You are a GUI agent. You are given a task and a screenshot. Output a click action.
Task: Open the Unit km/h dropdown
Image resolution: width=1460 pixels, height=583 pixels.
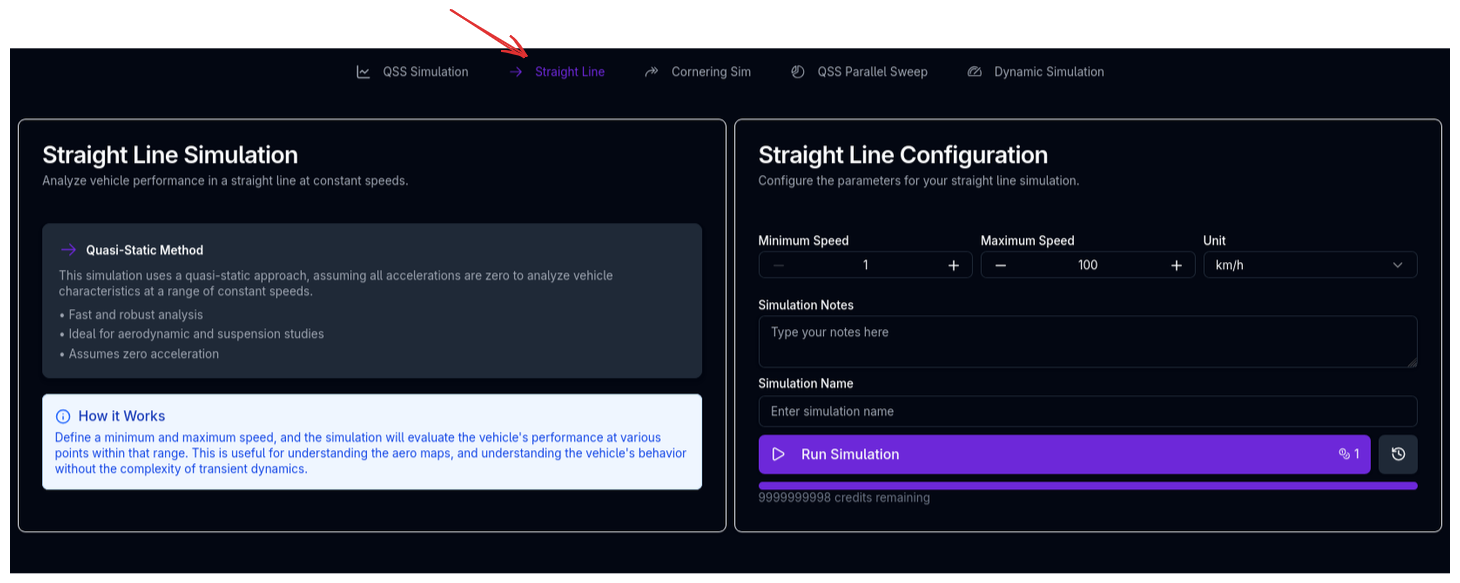pos(1310,265)
